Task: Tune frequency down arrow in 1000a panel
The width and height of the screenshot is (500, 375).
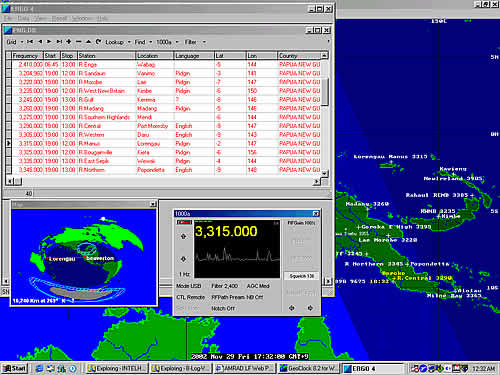Action: [x=183, y=259]
